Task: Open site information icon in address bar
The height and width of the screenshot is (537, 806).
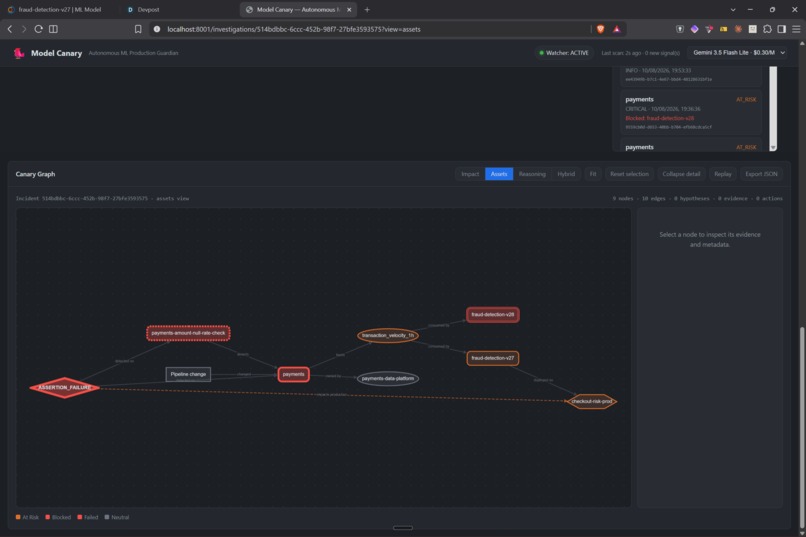Action: coord(157,29)
